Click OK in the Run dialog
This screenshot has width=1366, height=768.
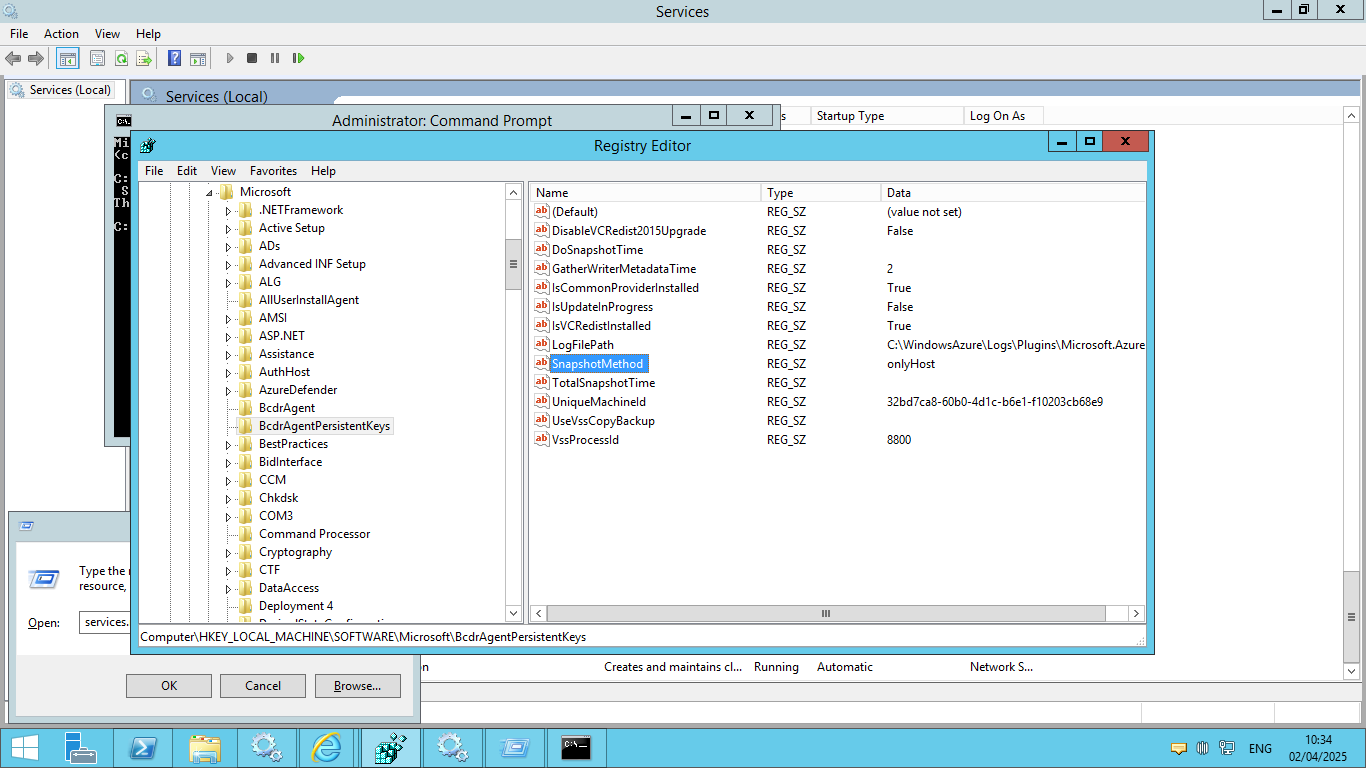(x=169, y=686)
